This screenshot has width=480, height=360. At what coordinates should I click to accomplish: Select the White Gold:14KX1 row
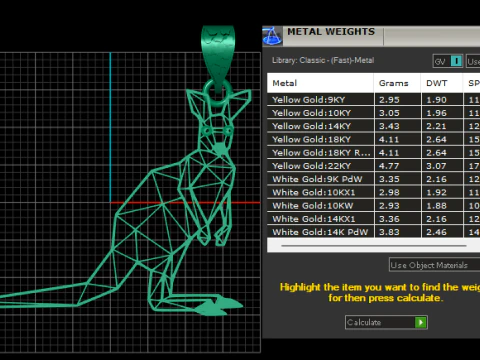[373, 219]
